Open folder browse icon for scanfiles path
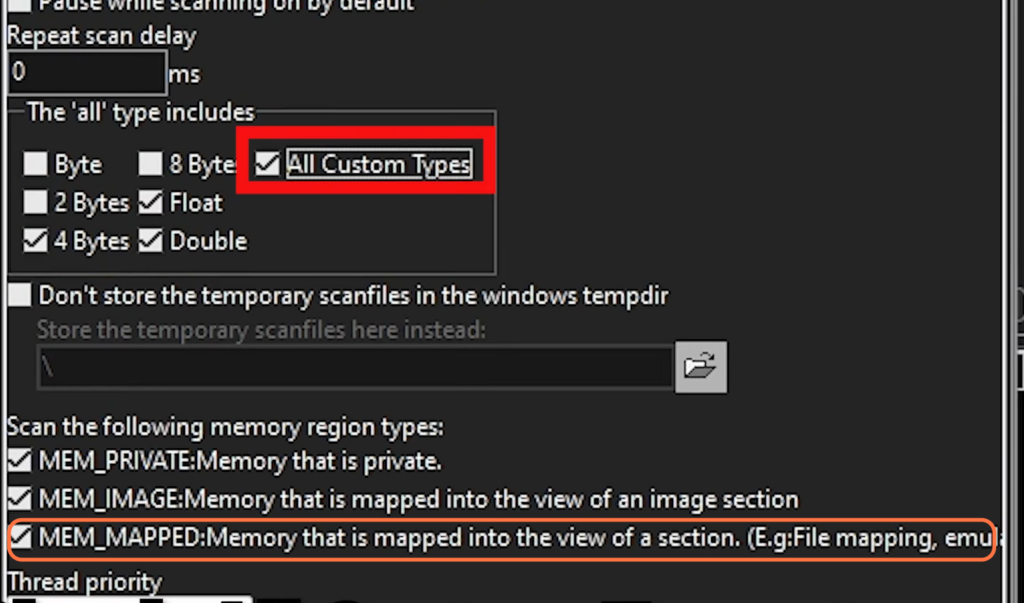The image size is (1024, 603). [x=701, y=367]
